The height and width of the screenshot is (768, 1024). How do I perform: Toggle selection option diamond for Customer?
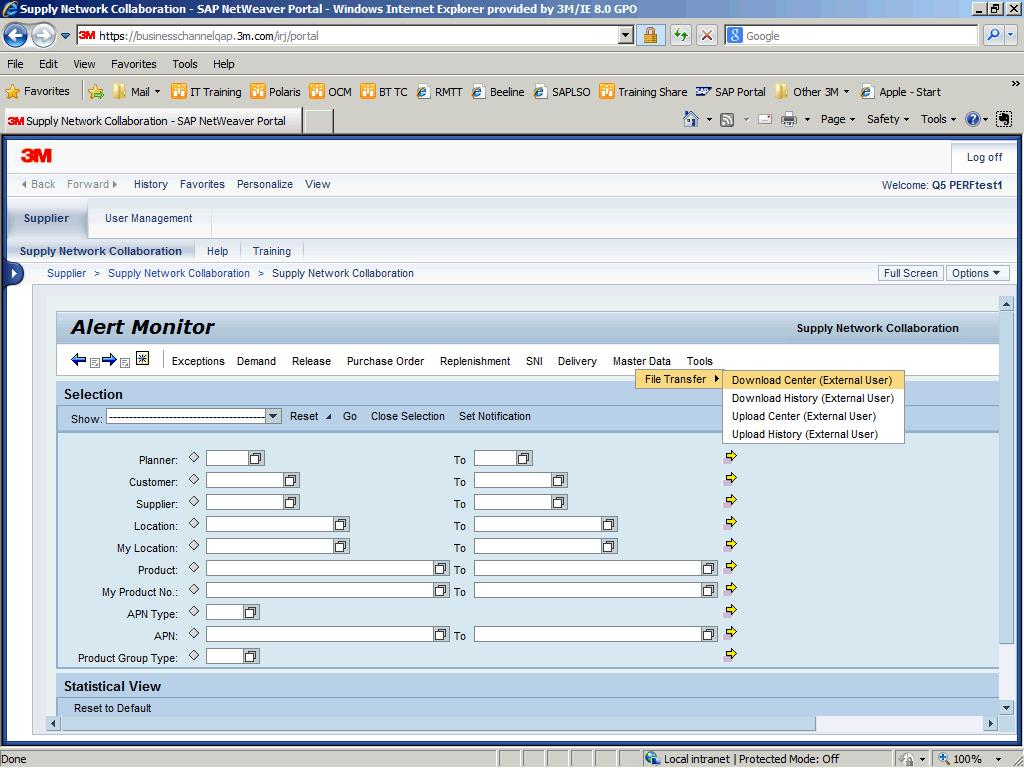tap(194, 479)
